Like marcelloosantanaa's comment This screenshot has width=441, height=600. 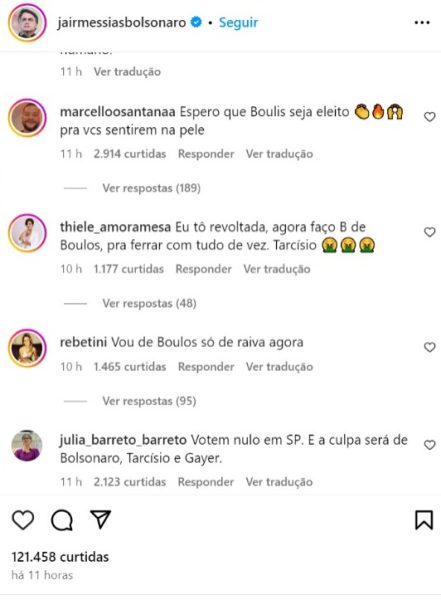click(x=430, y=117)
